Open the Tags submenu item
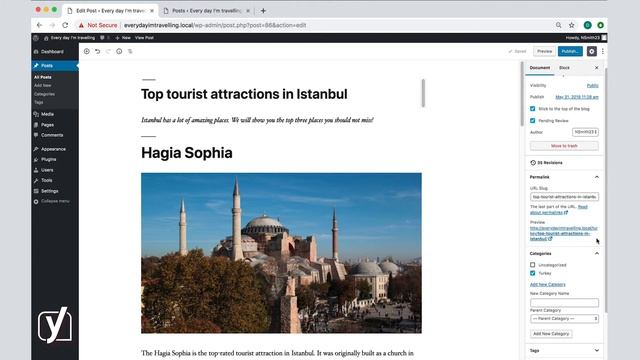 pos(39,102)
